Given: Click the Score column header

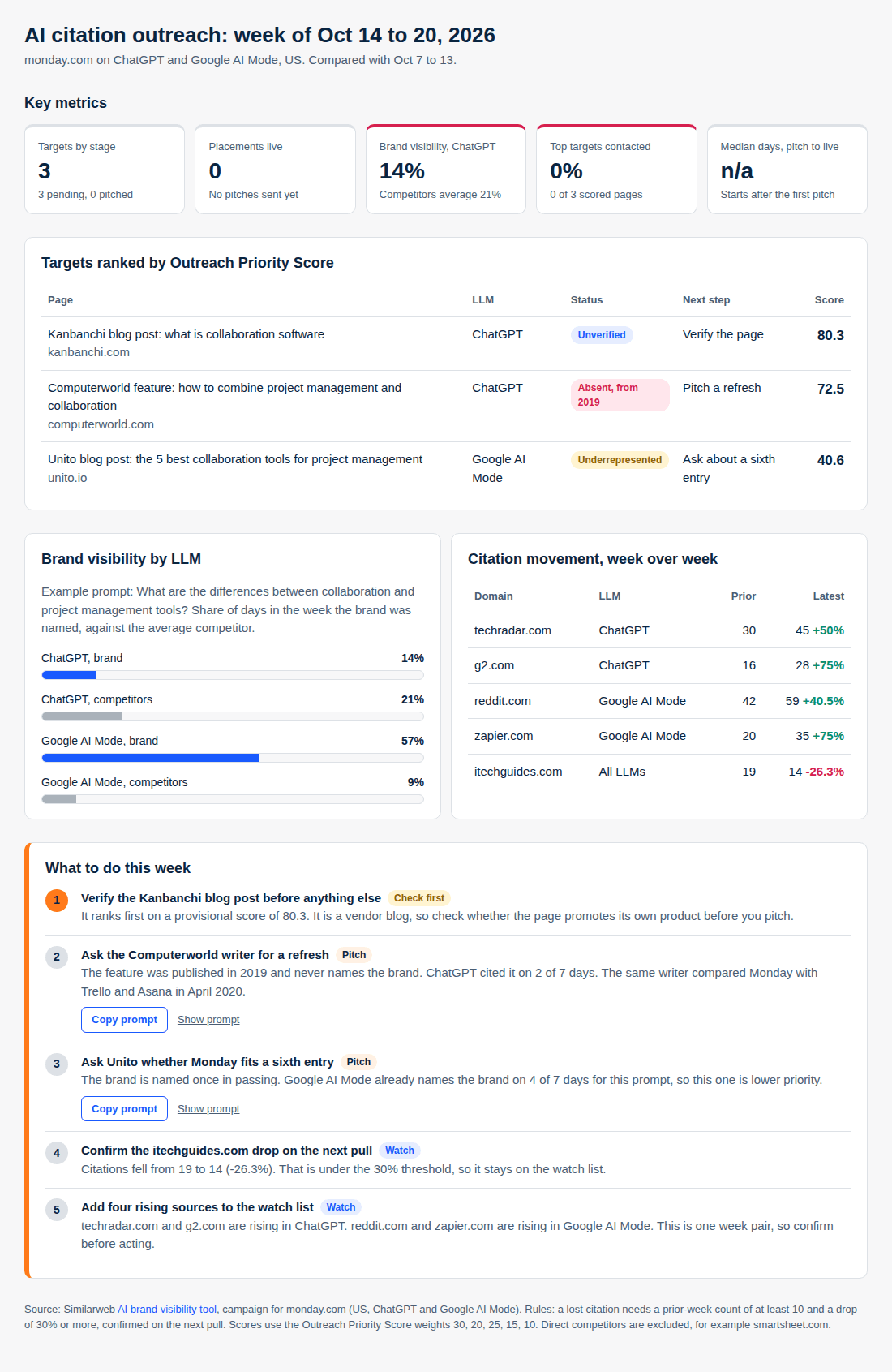Looking at the screenshot, I should tap(829, 300).
